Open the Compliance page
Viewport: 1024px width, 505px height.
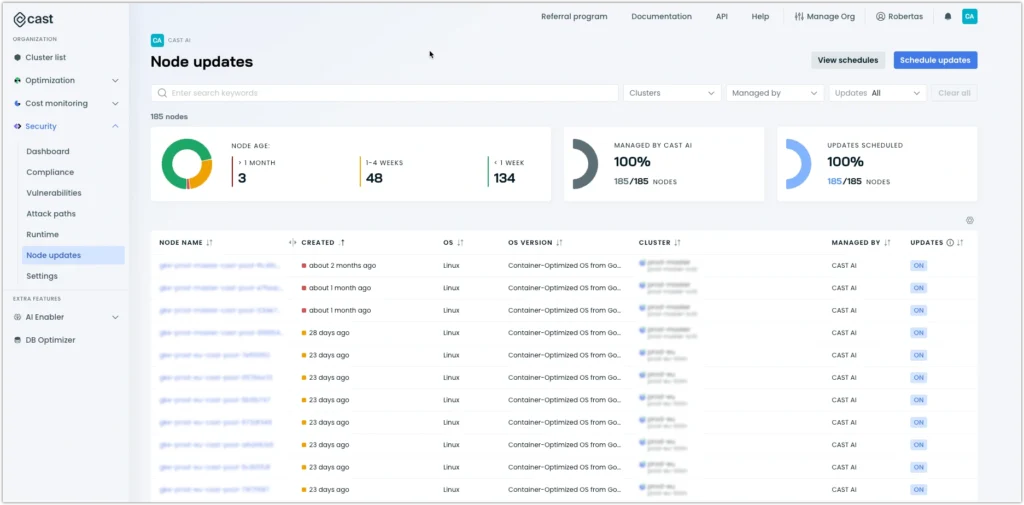click(x=50, y=172)
